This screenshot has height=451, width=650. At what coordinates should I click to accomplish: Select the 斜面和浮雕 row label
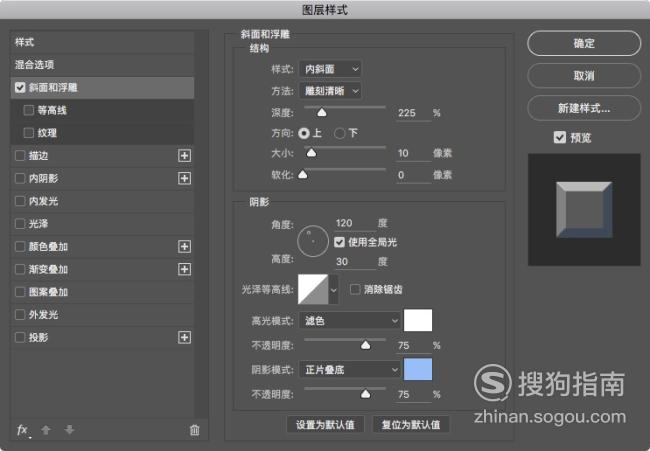(53, 87)
